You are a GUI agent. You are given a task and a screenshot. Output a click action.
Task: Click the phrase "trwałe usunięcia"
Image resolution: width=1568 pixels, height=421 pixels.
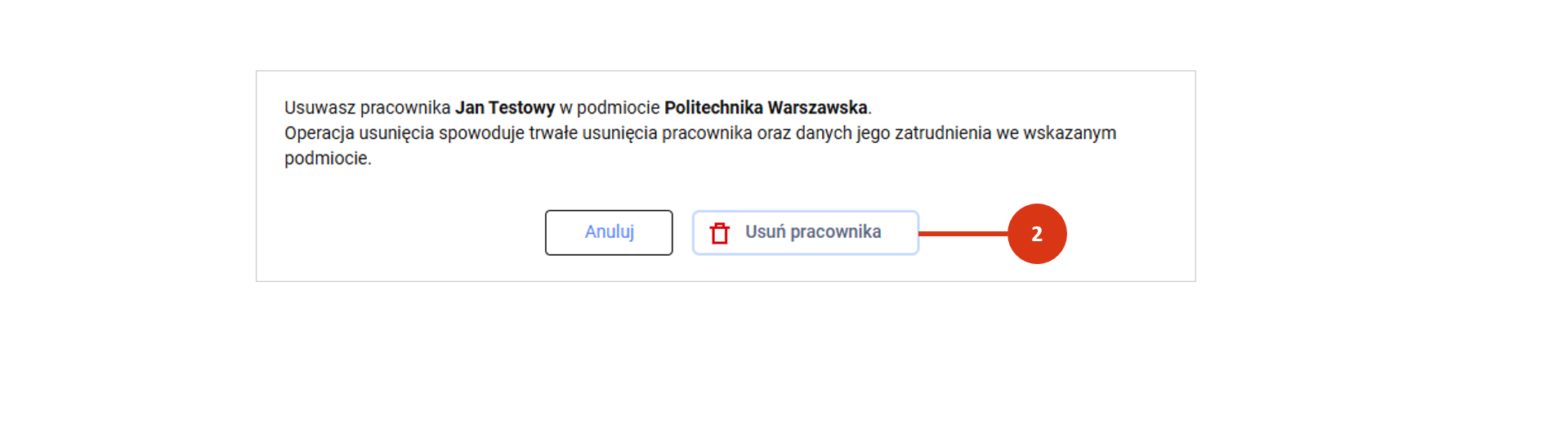pos(593,133)
